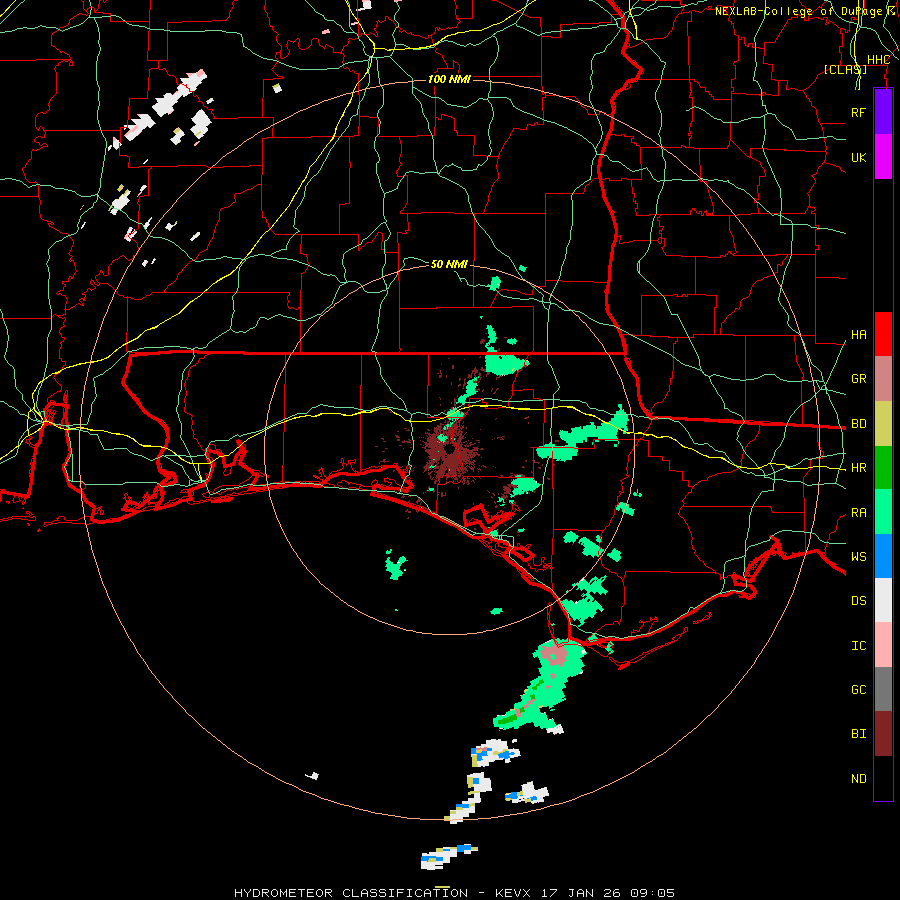Click the RA legend label
The height and width of the screenshot is (900, 900).
click(x=858, y=513)
